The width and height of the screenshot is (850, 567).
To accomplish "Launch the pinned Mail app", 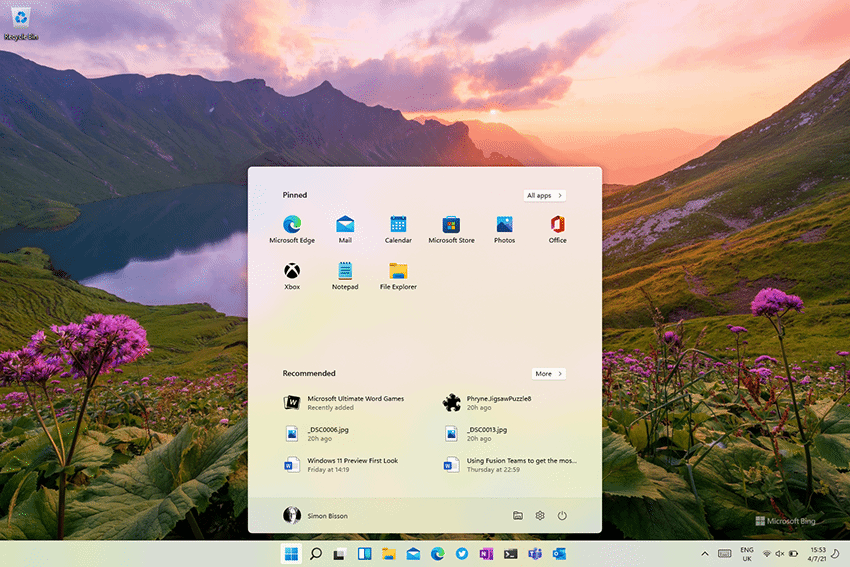I will (345, 225).
